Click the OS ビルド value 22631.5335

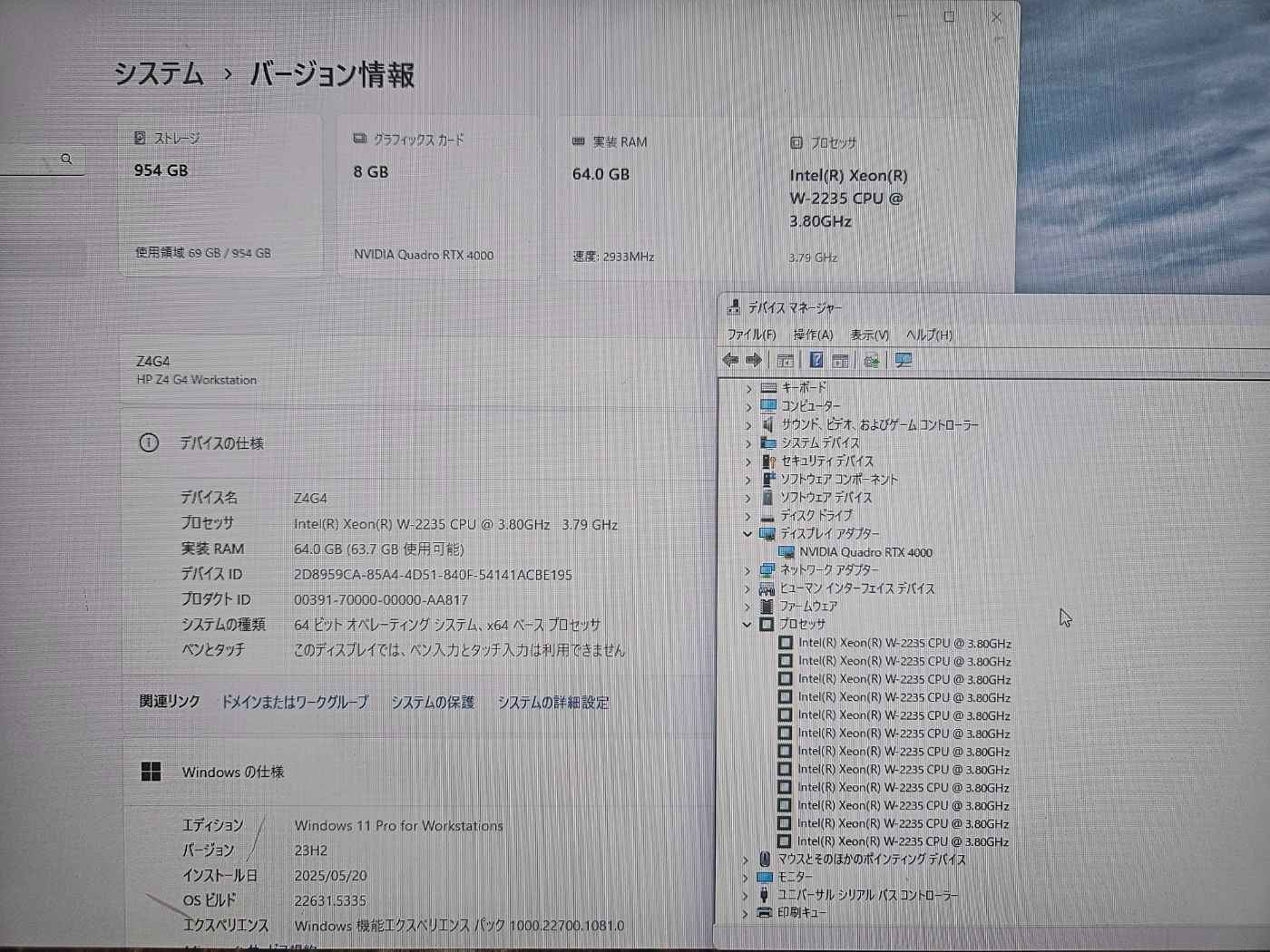330,900
